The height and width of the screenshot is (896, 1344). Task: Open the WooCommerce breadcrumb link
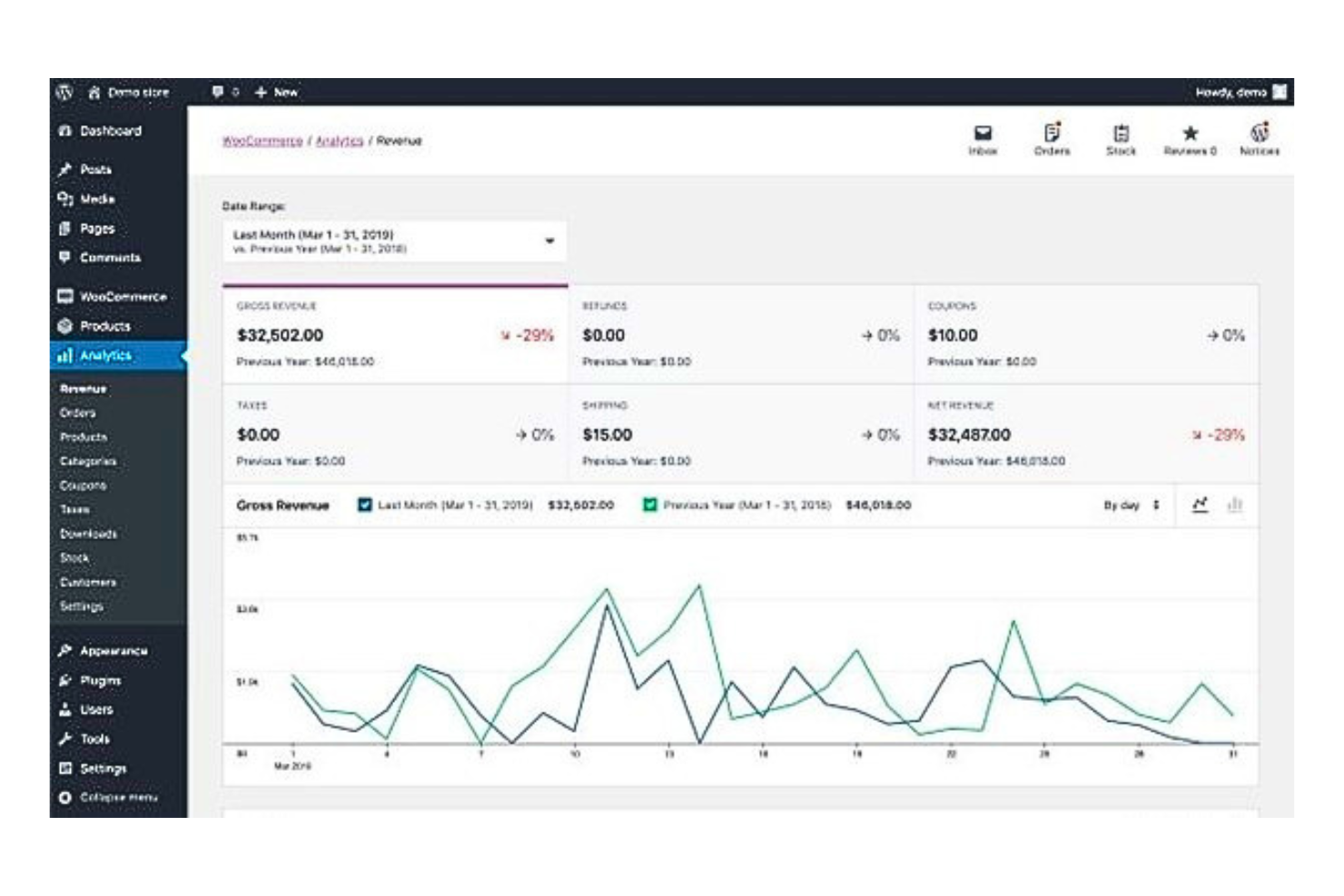pos(262,141)
